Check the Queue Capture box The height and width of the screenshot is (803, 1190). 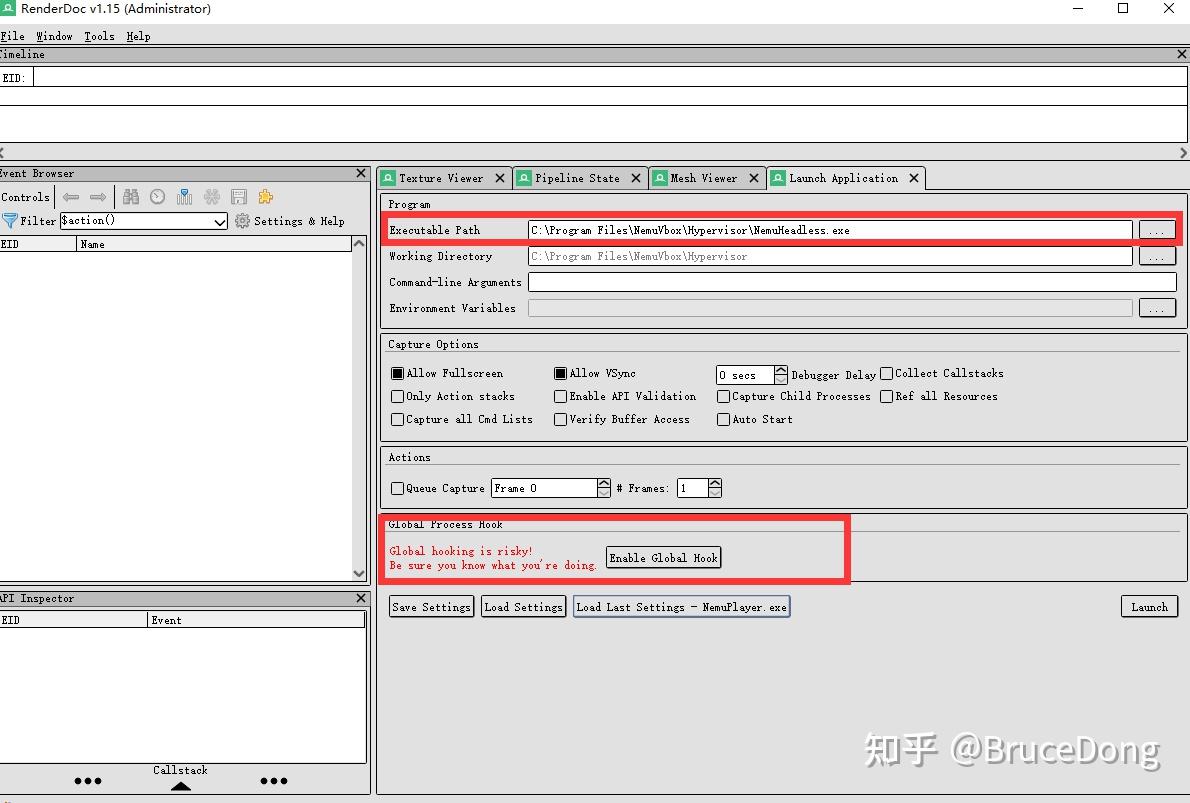point(397,488)
